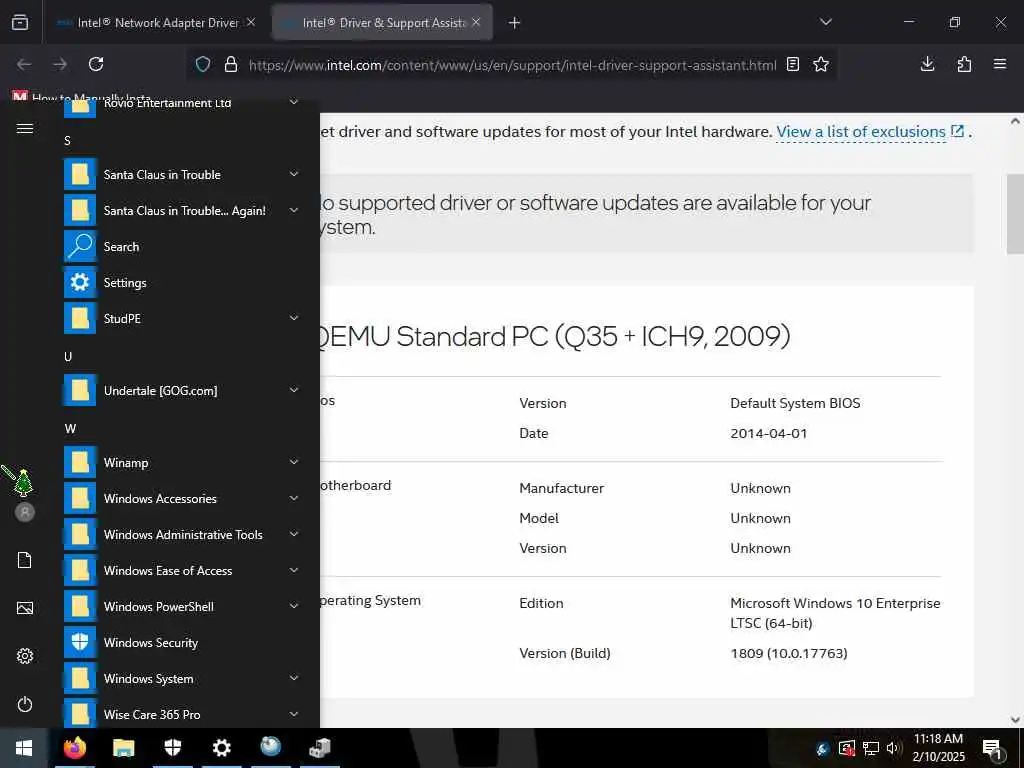Open the Action Center notifications icon
The width and height of the screenshot is (1024, 768).
(x=993, y=749)
